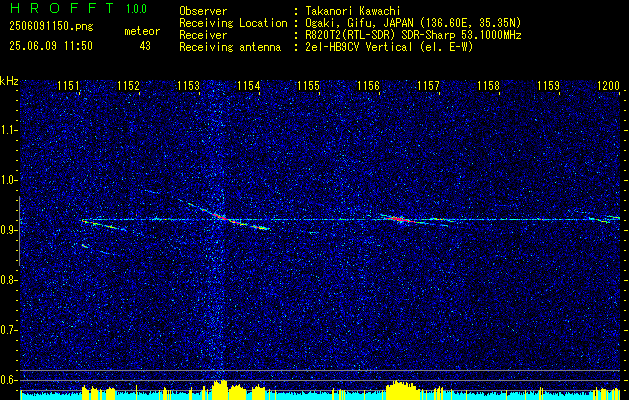Image resolution: width=629 pixels, height=400 pixels.
Task: Click the 0.9 kHz frequency label
Action: [x=9, y=230]
